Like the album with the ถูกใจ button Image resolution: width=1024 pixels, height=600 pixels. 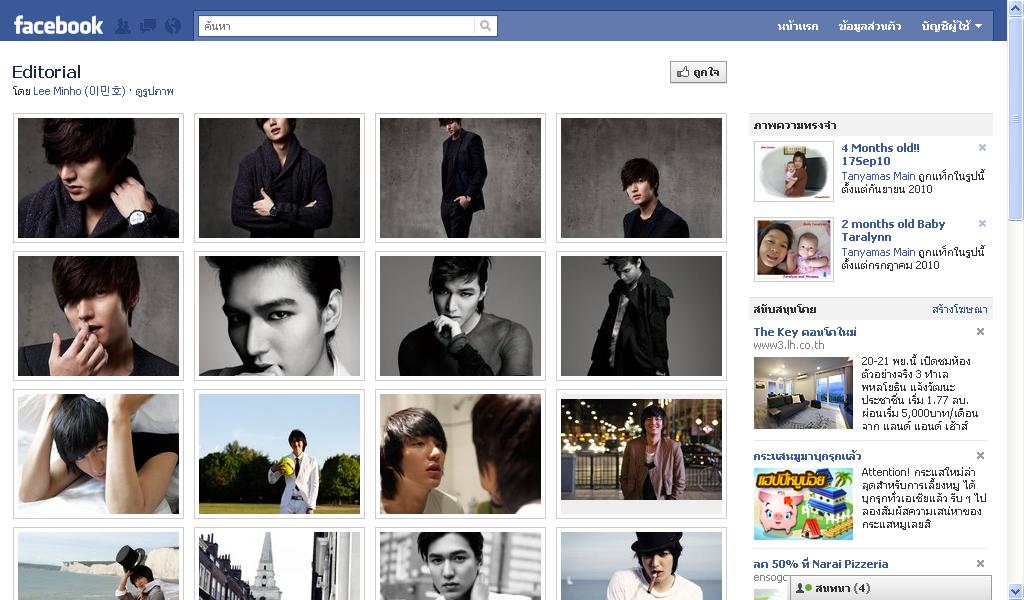698,72
